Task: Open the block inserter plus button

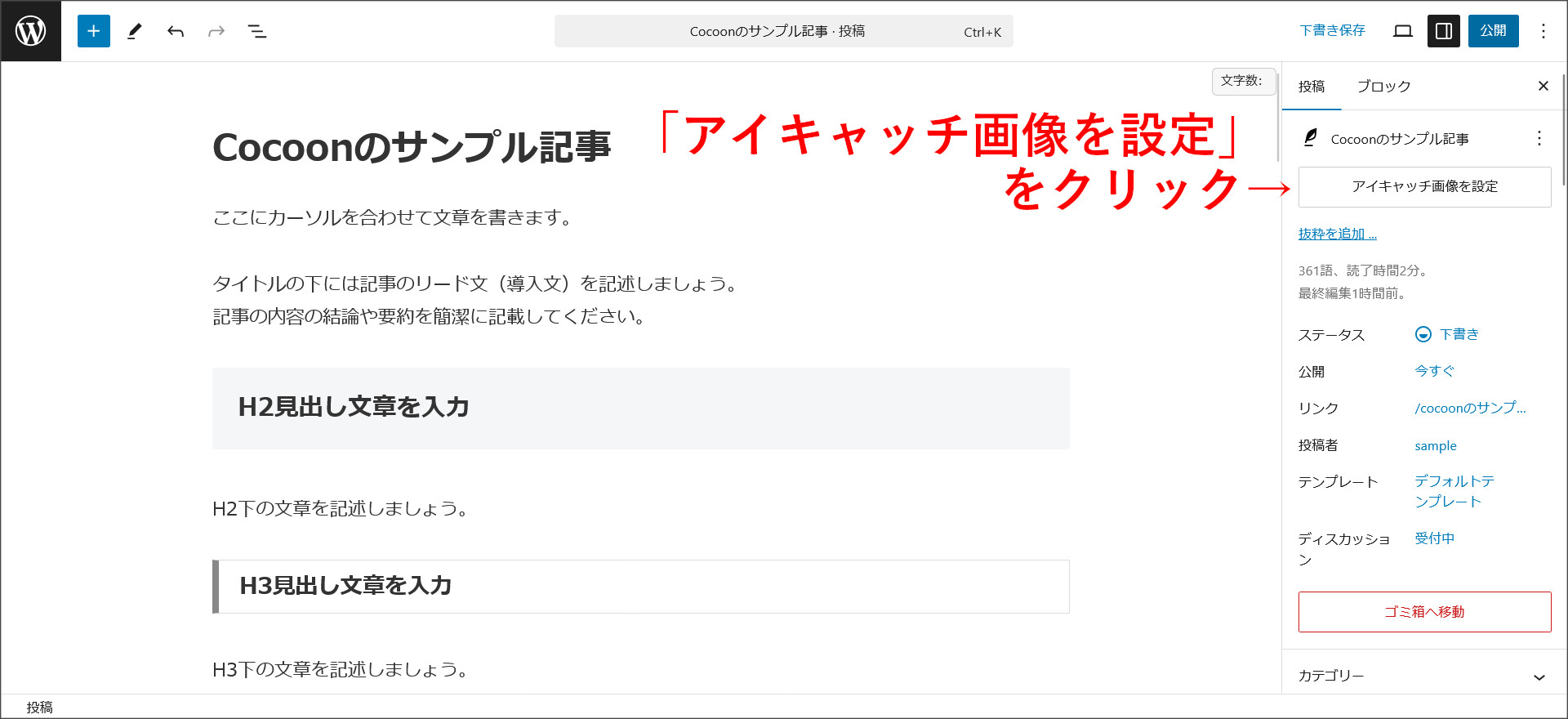Action: coord(94,31)
